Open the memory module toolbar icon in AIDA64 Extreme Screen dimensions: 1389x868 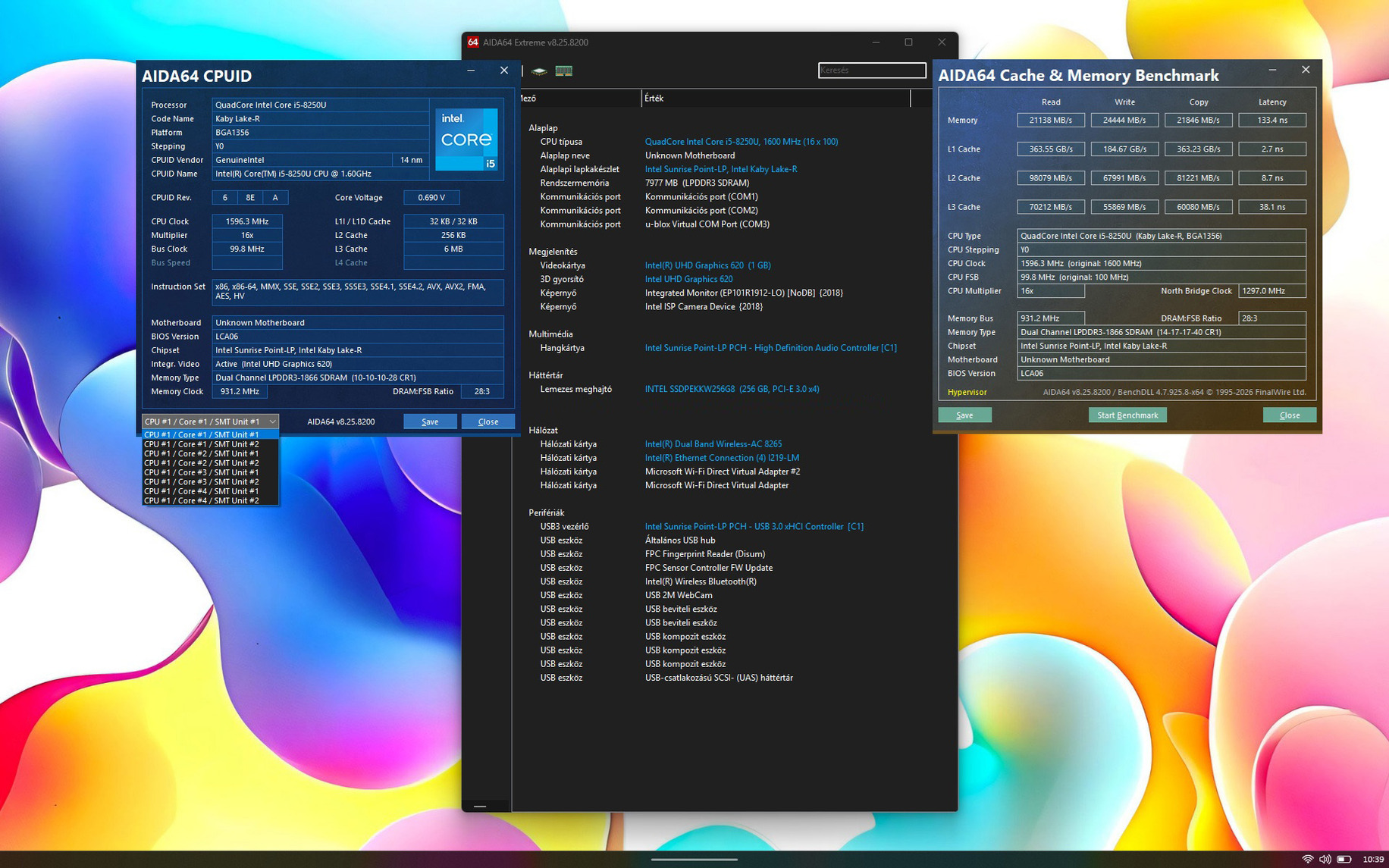click(x=563, y=71)
